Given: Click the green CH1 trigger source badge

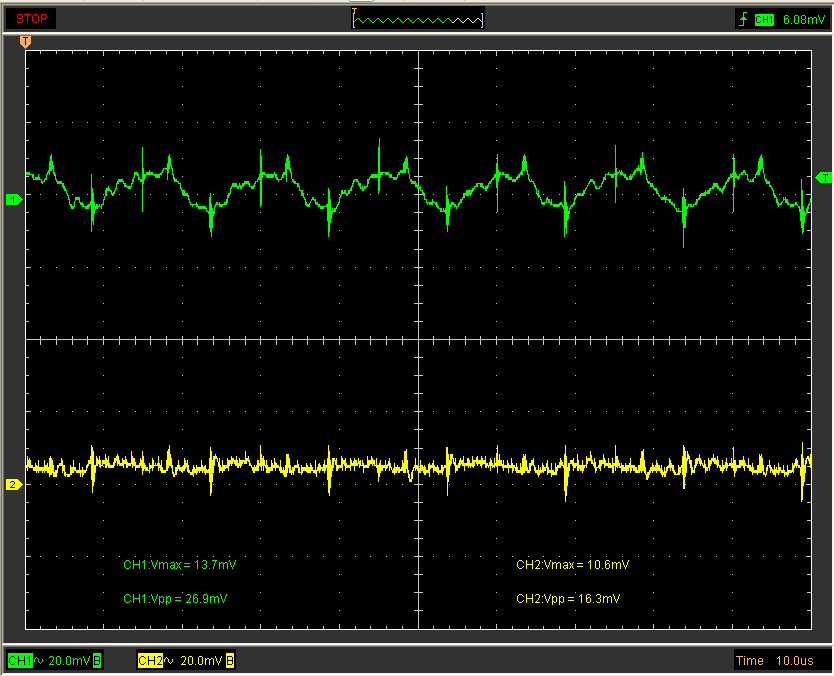Looking at the screenshot, I should [x=764, y=20].
